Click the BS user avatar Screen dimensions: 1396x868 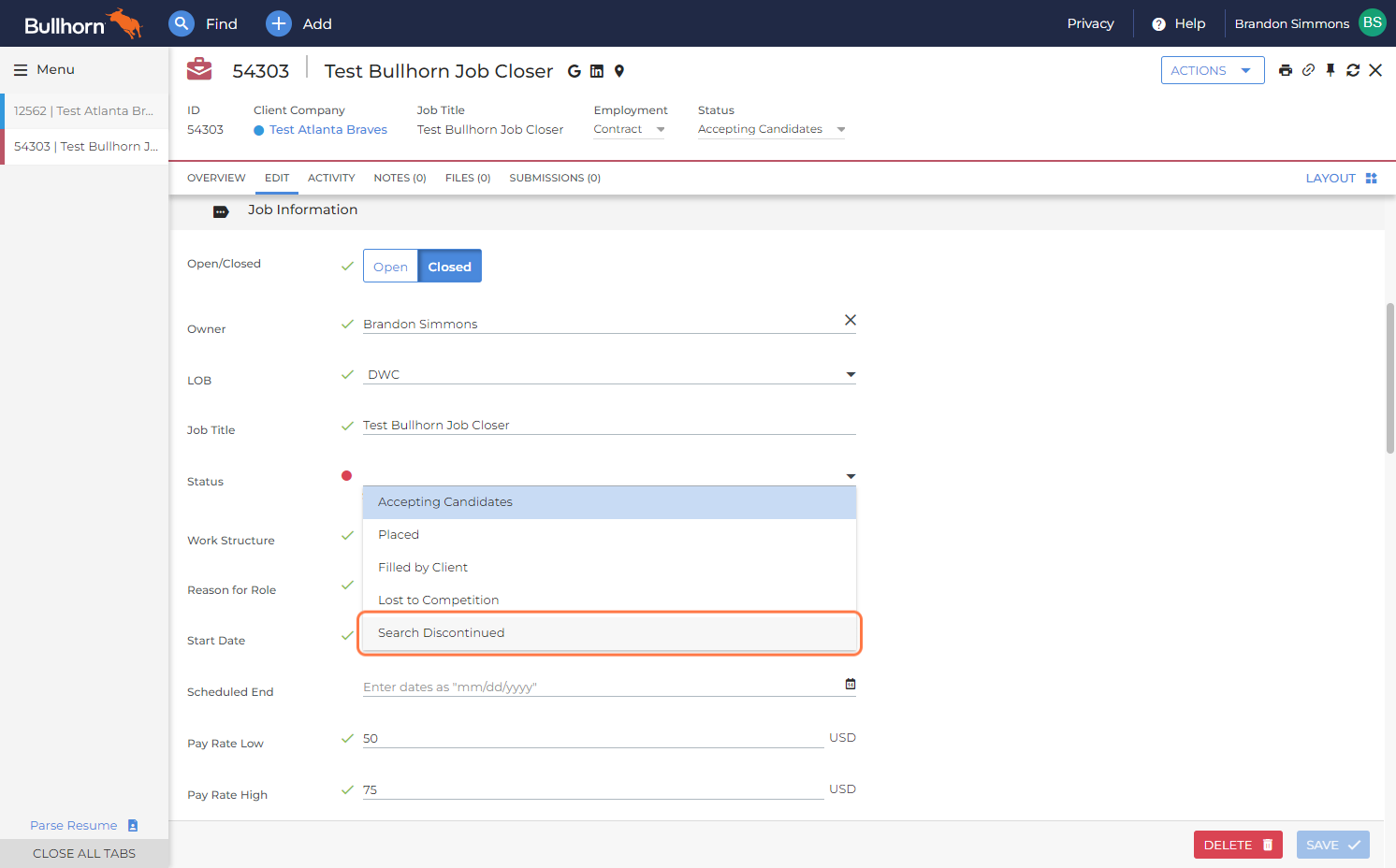(x=1373, y=22)
